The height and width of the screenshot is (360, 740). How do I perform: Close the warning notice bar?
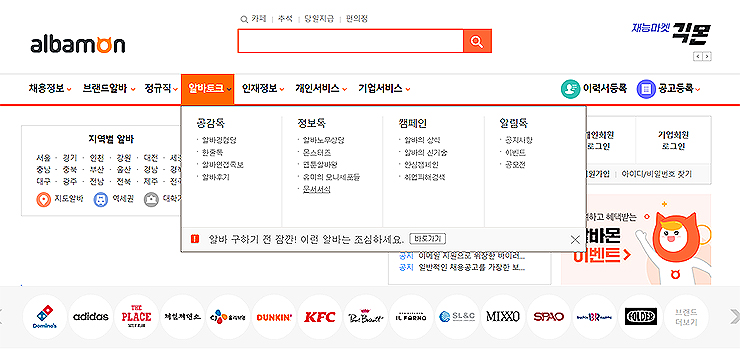(575, 240)
